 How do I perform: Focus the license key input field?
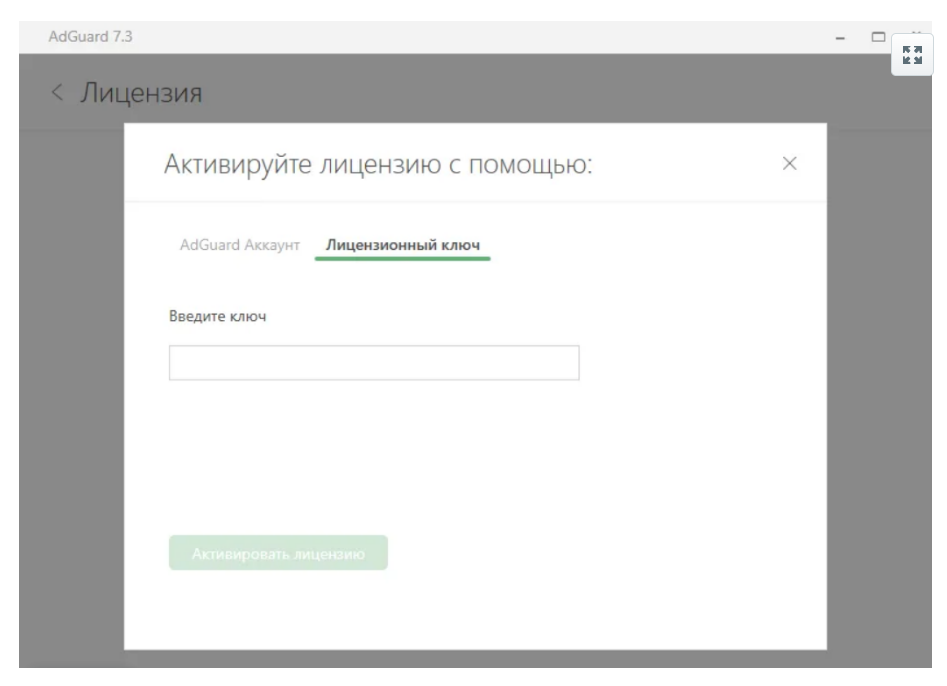click(x=374, y=363)
